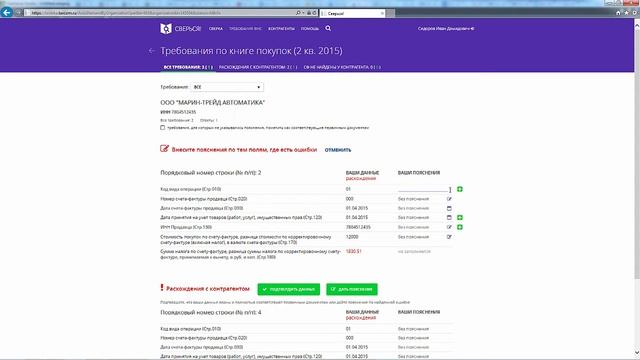Viewport: 640px width, 360px height.
Task: Open browser favorites star icon
Action: tap(627, 13)
